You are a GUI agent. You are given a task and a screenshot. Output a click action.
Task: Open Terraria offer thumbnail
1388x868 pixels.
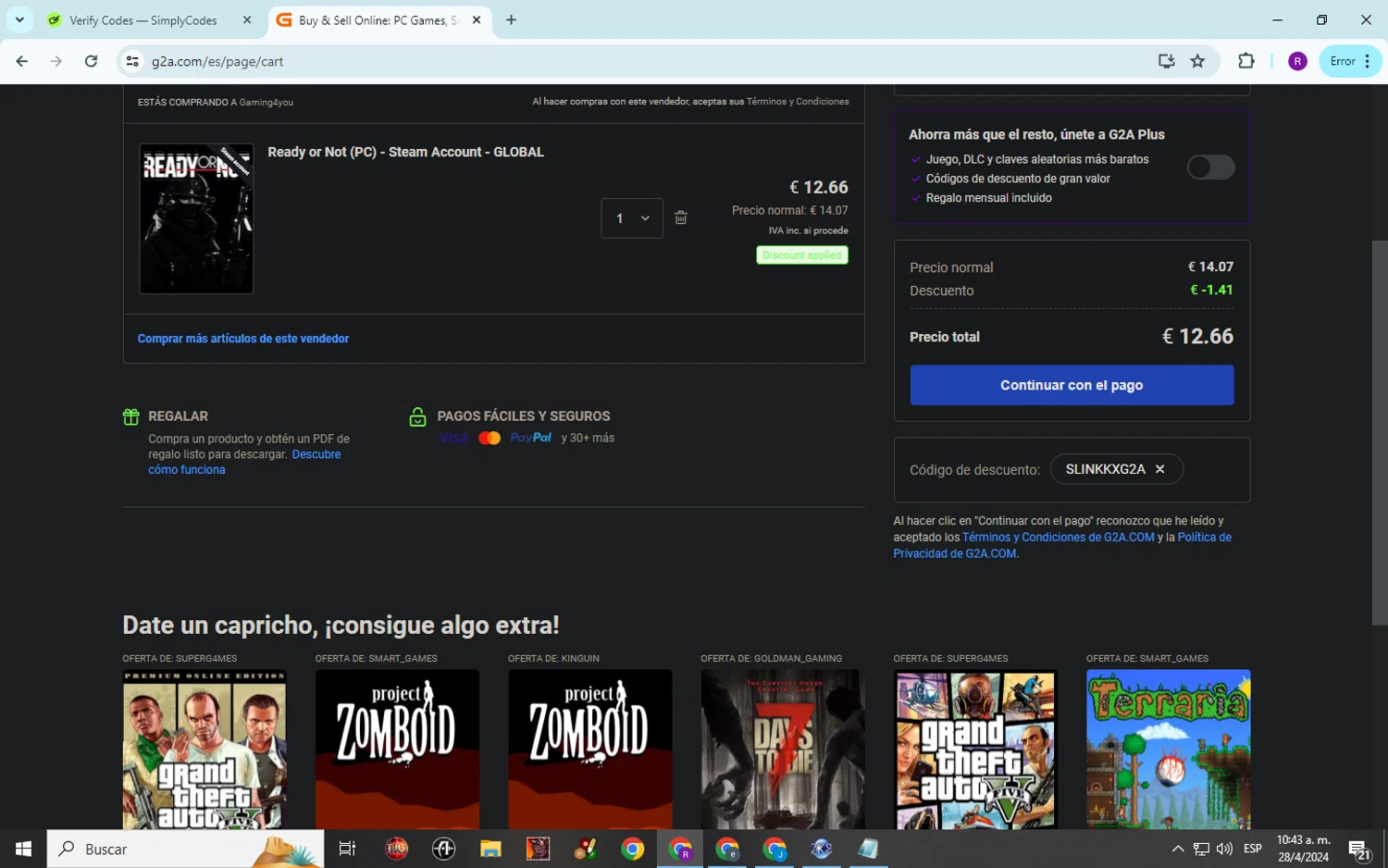click(1168, 749)
